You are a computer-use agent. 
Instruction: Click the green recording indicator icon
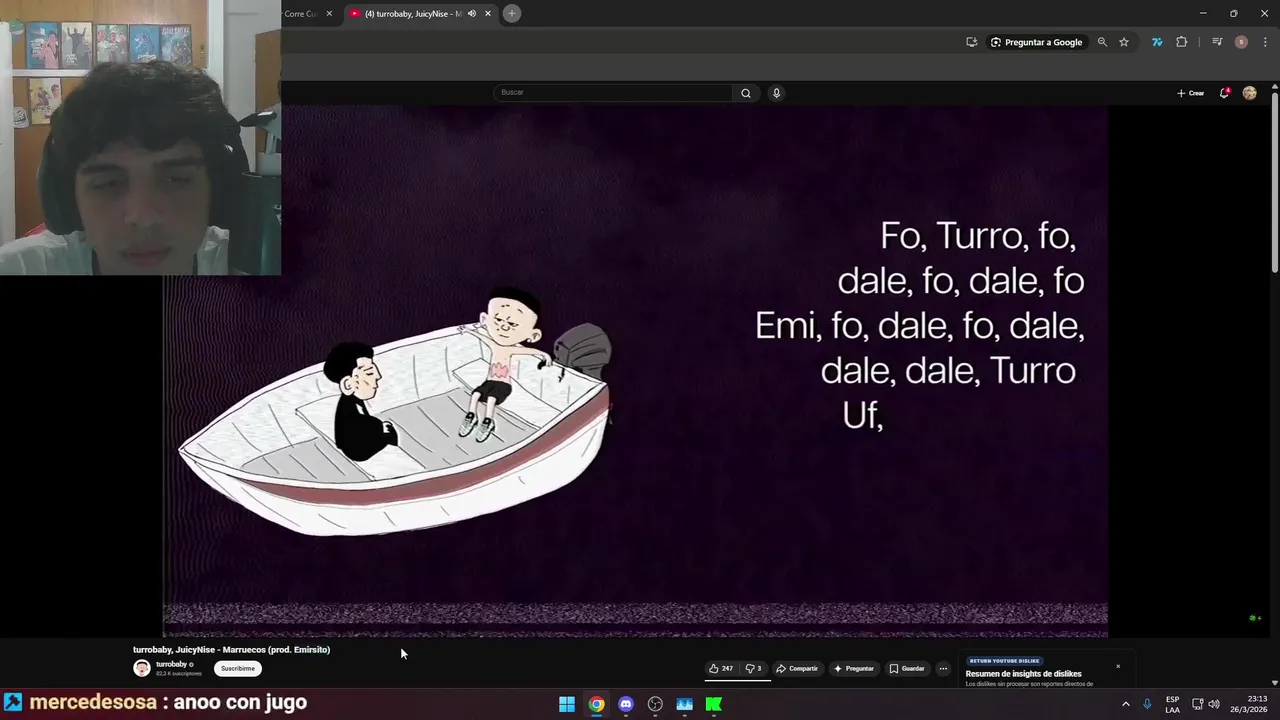[x=1254, y=618]
